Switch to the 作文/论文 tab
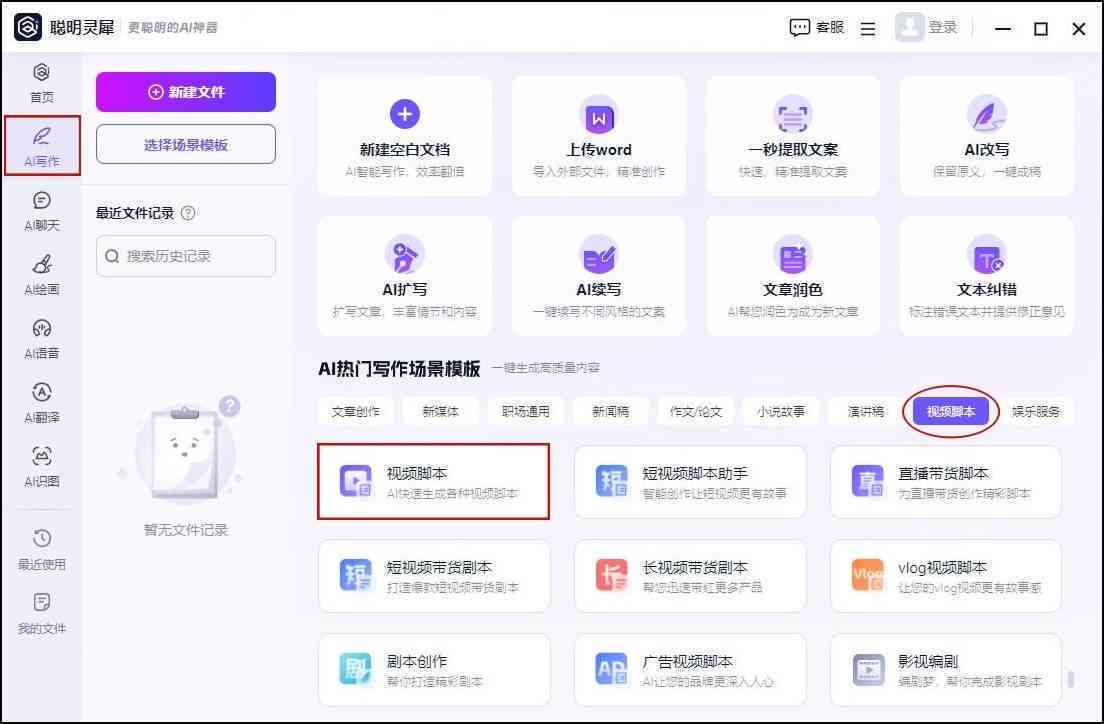This screenshot has height=724, width=1104. 696,411
